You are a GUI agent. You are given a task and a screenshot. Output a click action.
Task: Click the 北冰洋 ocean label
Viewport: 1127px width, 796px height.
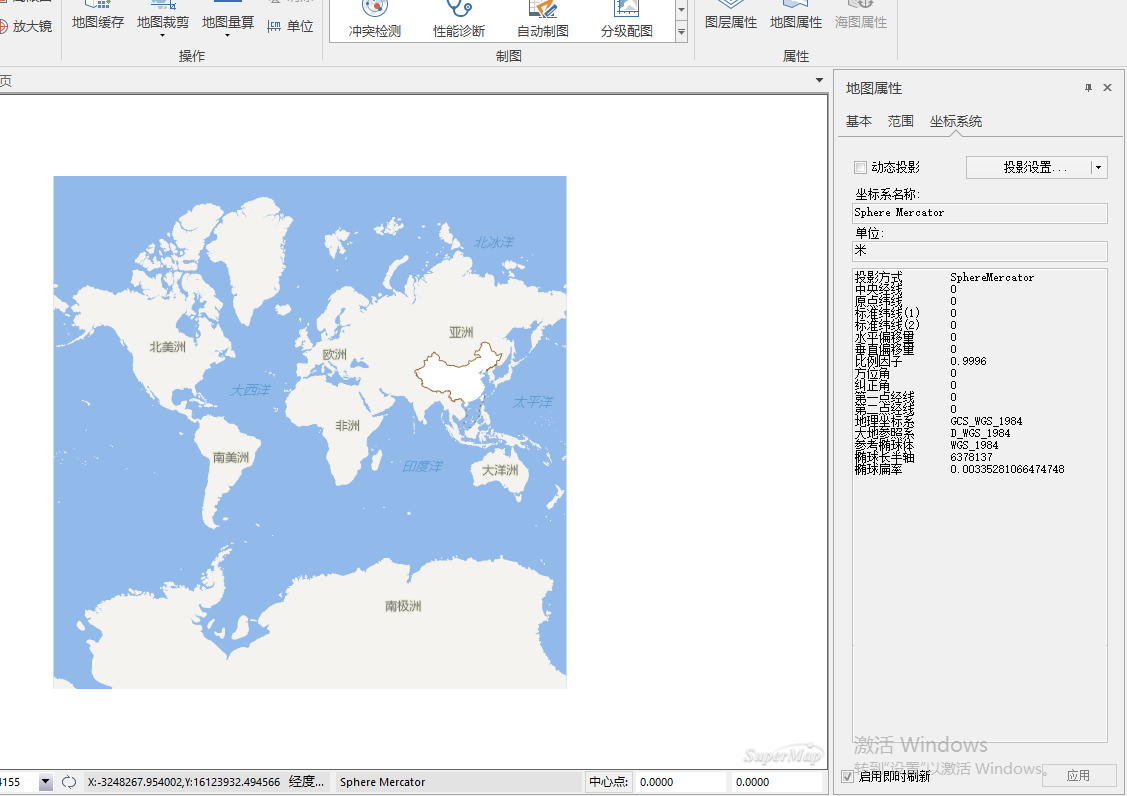pyautogui.click(x=494, y=243)
